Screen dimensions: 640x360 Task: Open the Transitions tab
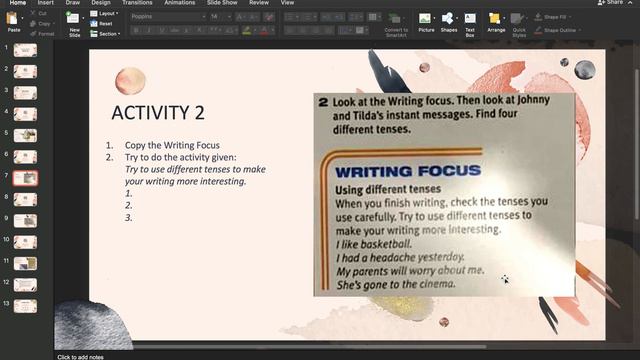tap(137, 3)
